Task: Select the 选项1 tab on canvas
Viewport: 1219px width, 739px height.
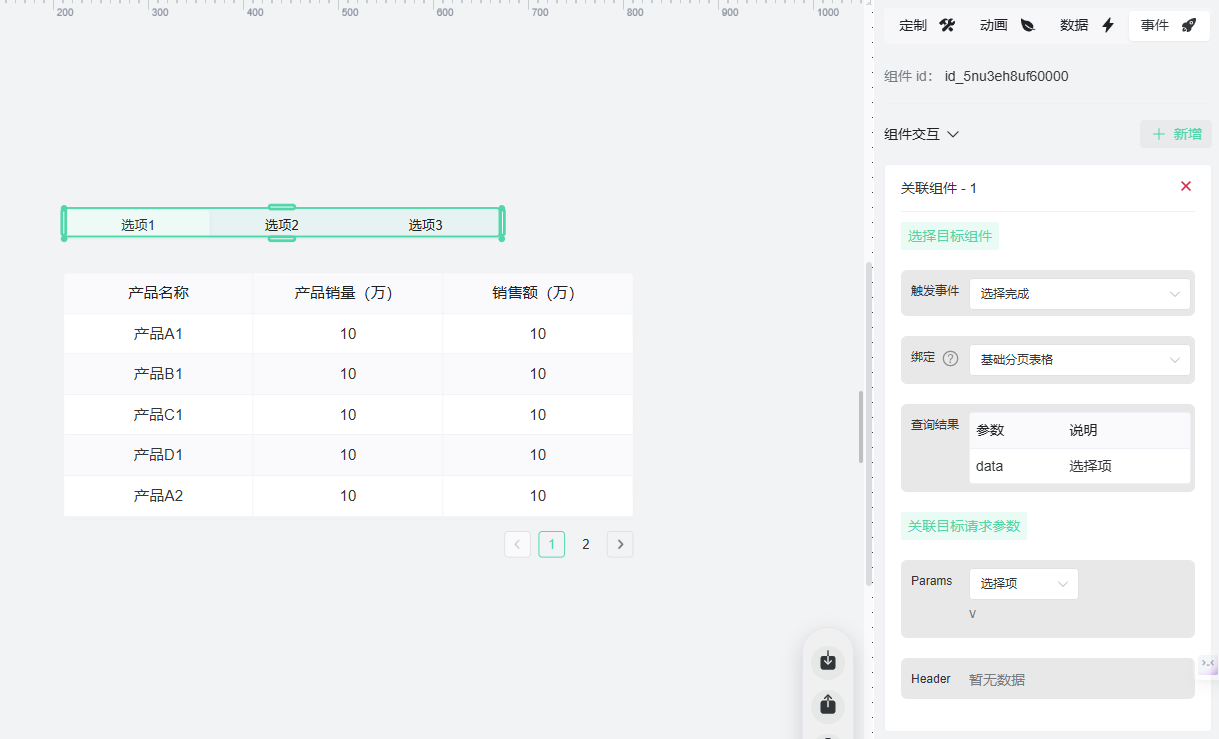Action: point(138,225)
